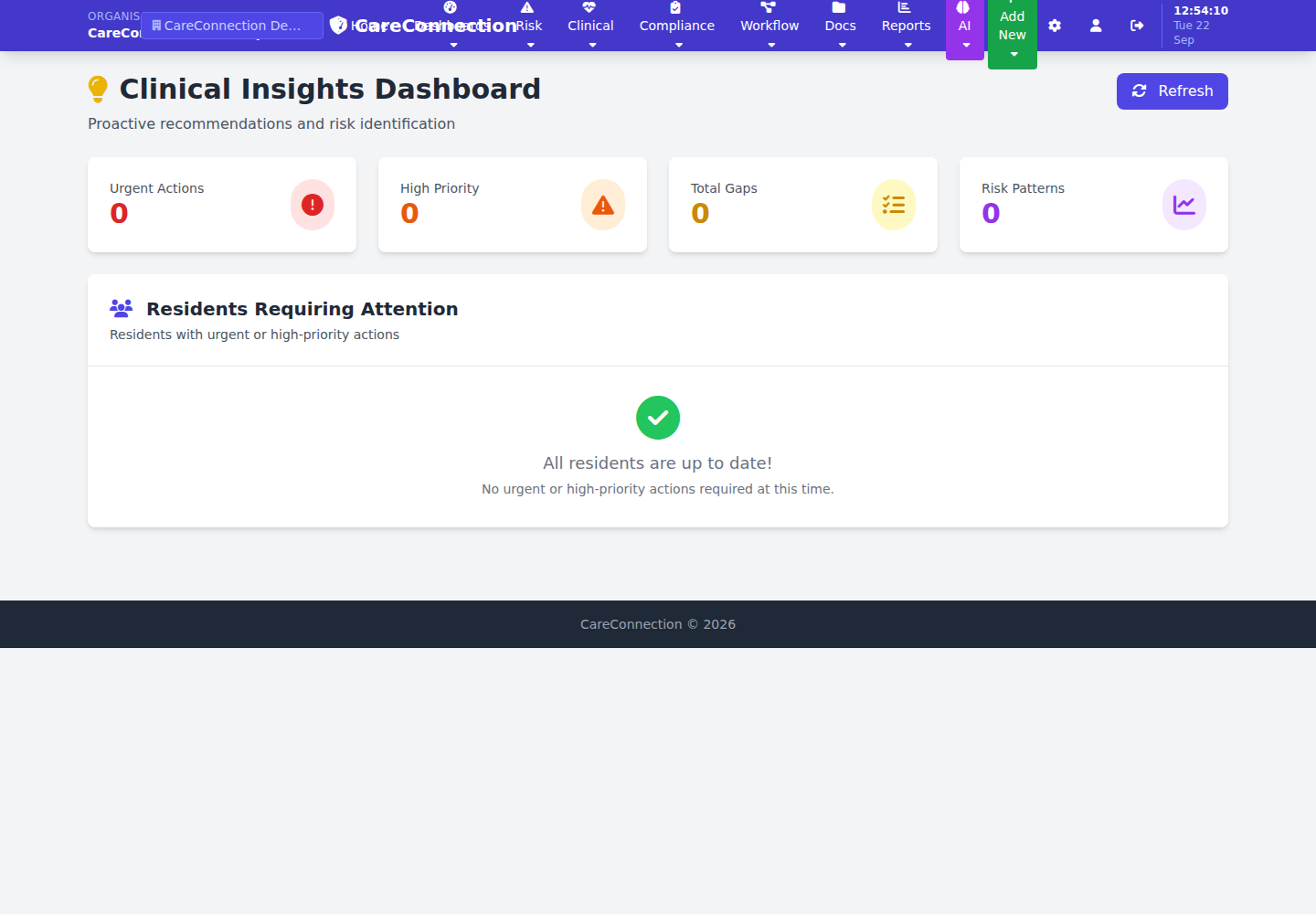Click the lightbulb icon beside dashboard title
The image size is (1316, 914).
(98, 90)
